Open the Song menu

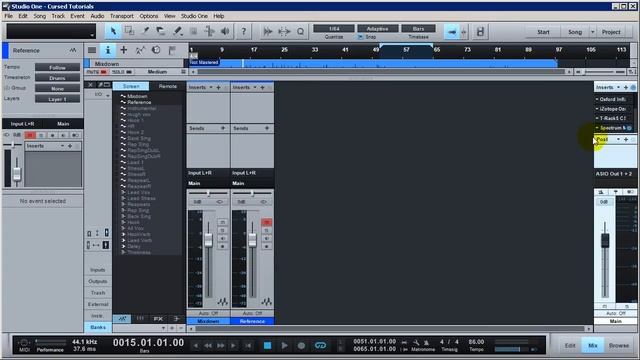(40, 16)
